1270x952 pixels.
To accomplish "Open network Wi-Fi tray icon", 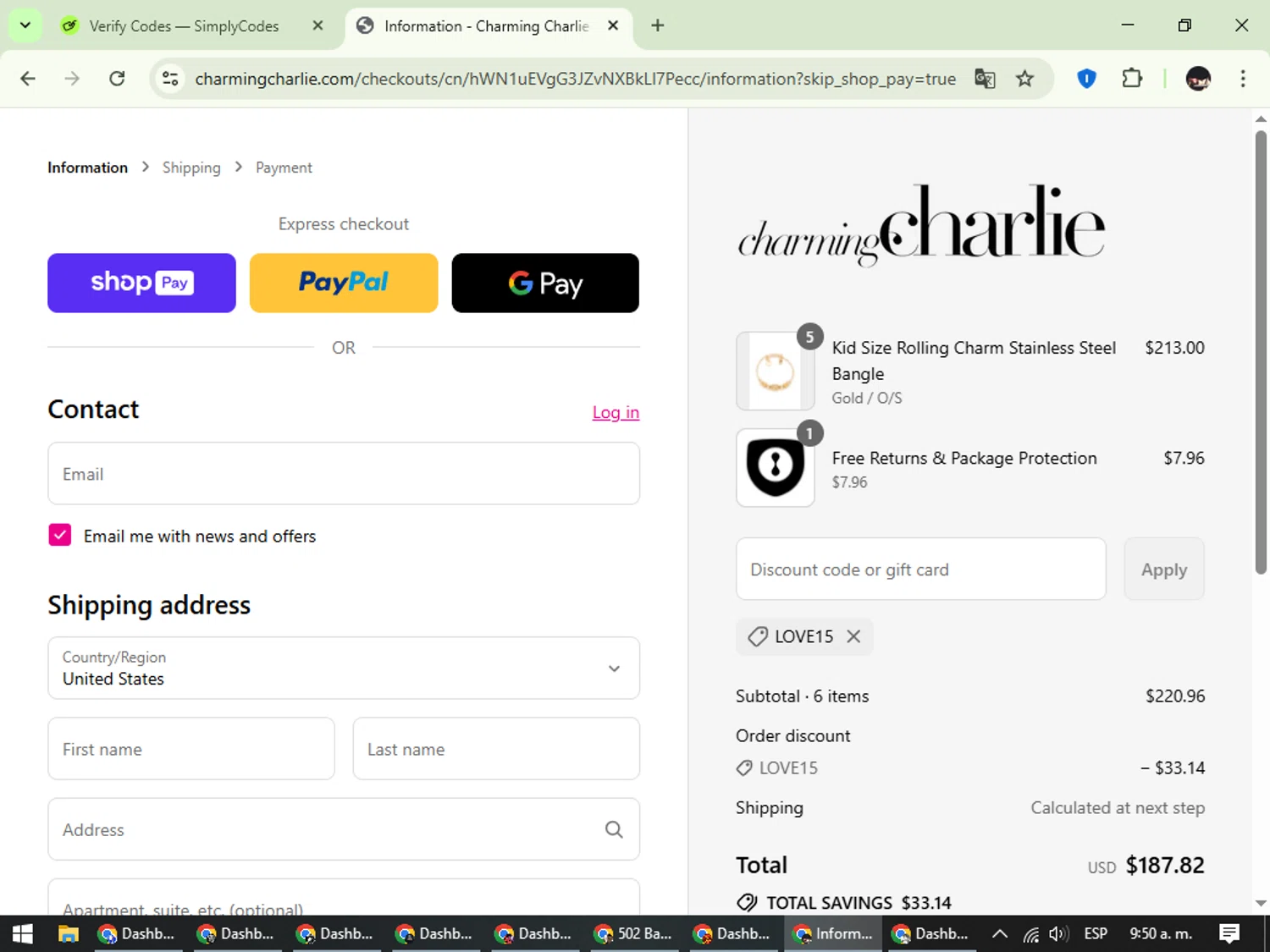I will (x=1030, y=933).
